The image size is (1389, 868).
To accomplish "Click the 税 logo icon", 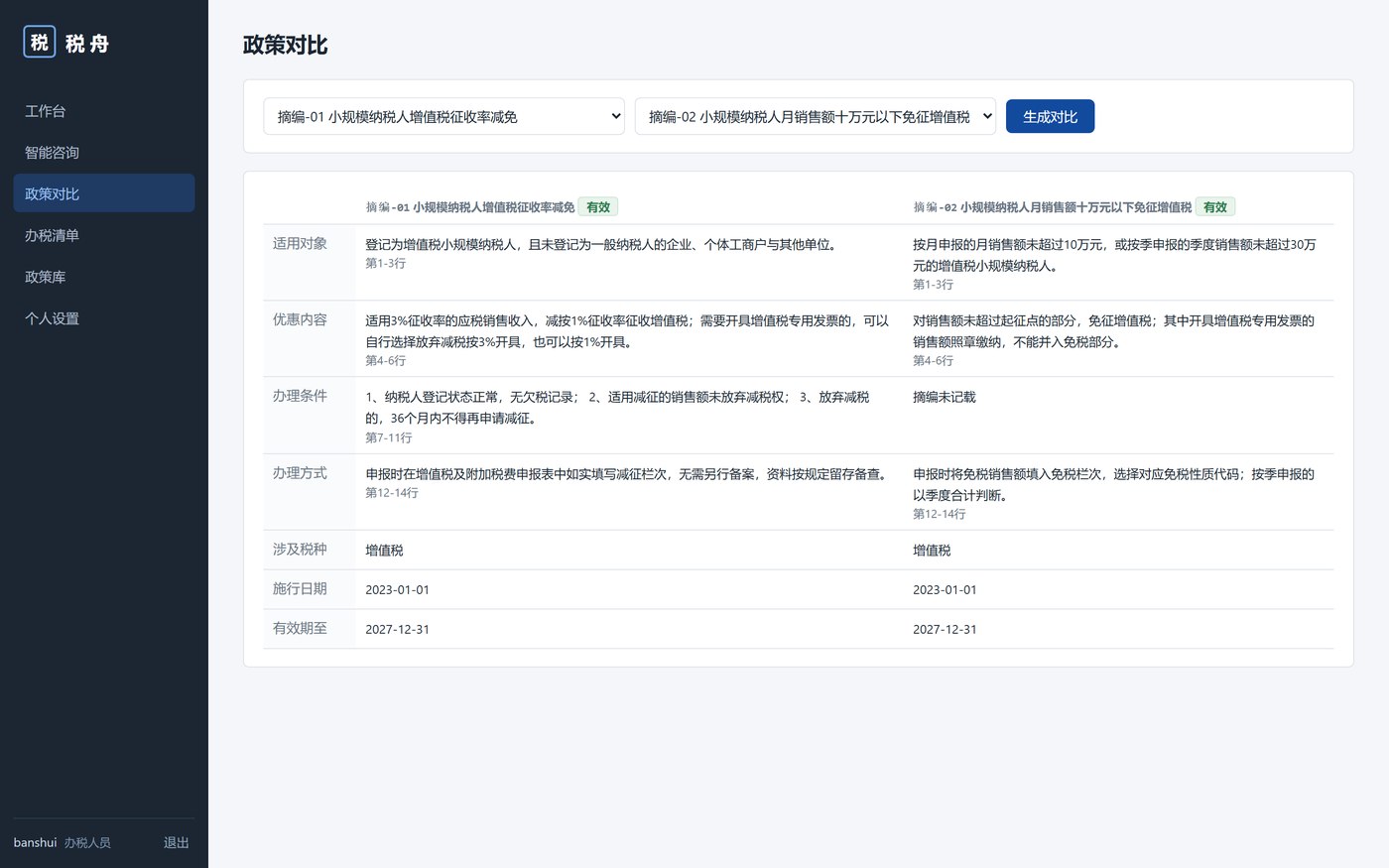I will point(40,42).
